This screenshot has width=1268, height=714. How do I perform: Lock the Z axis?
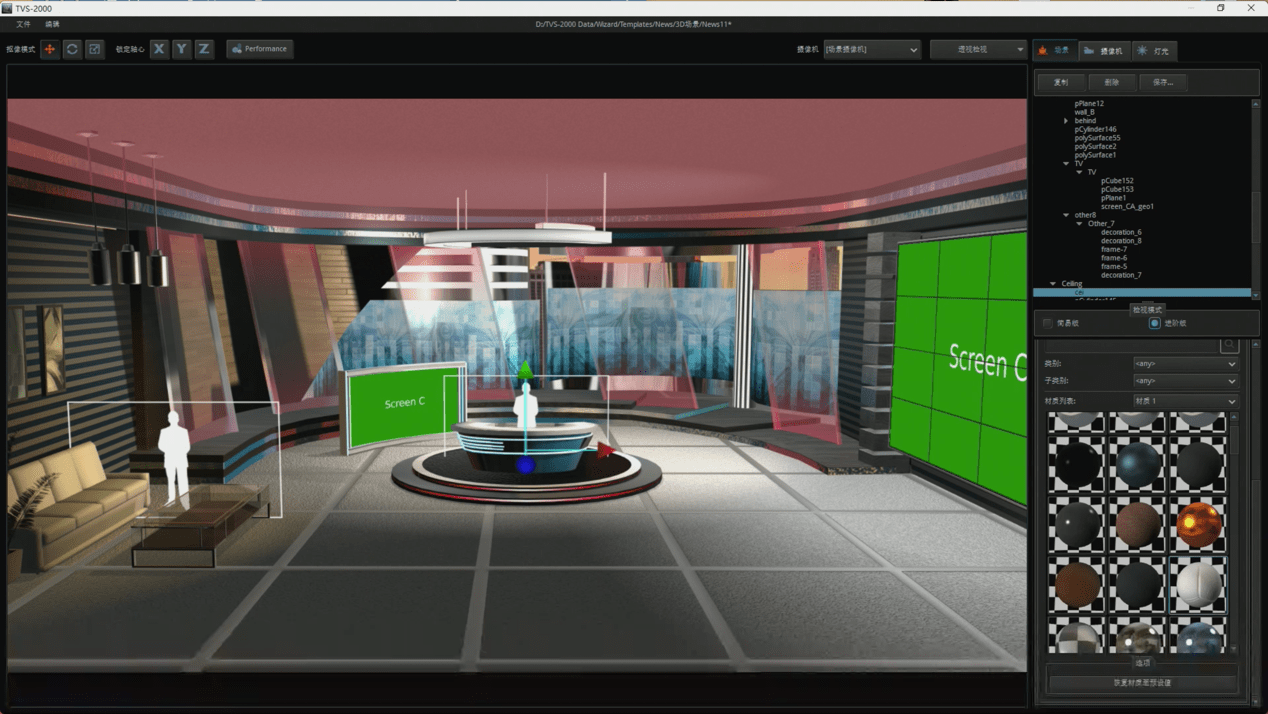coord(204,49)
